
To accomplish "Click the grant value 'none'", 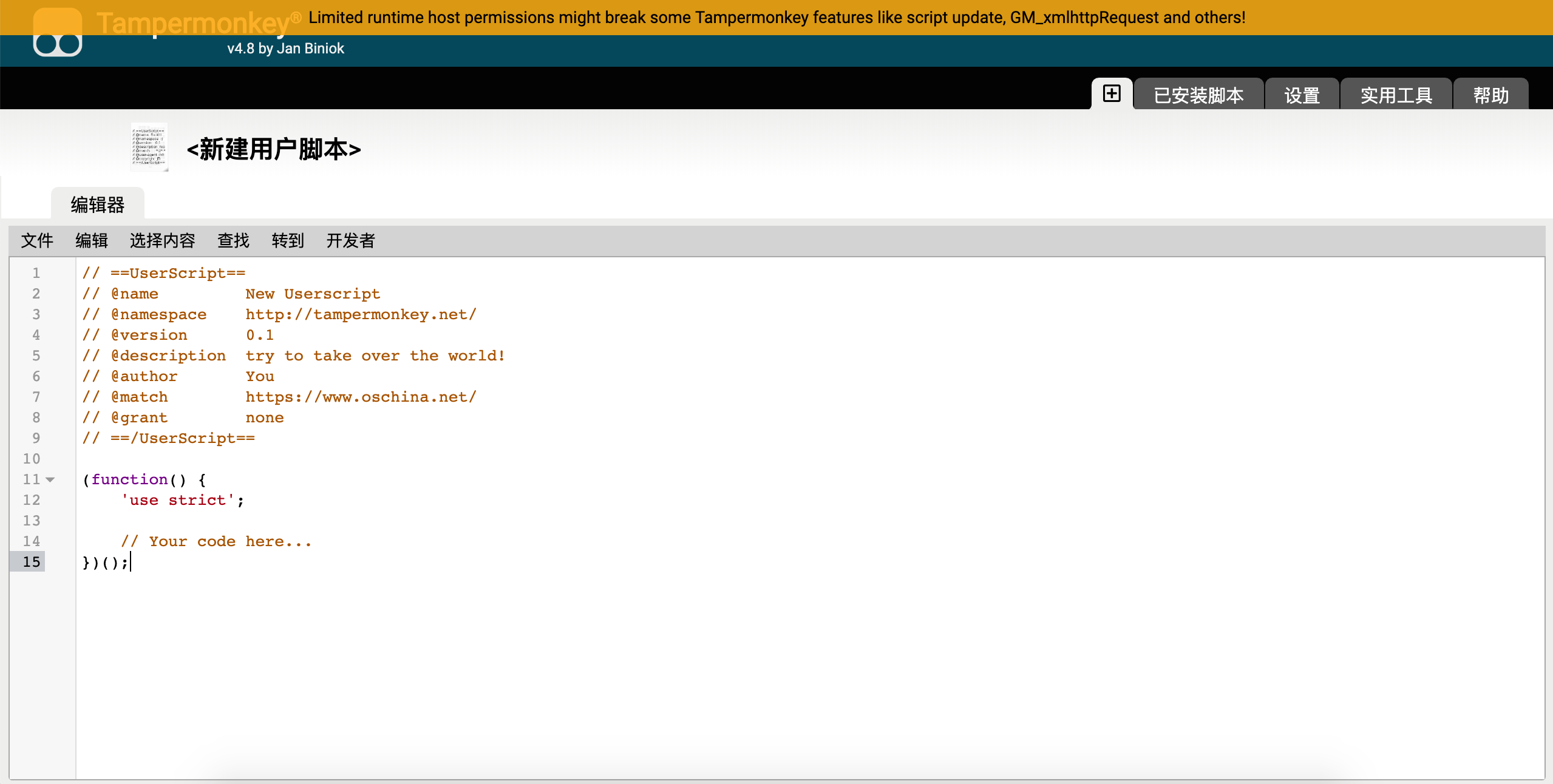I will 265,417.
